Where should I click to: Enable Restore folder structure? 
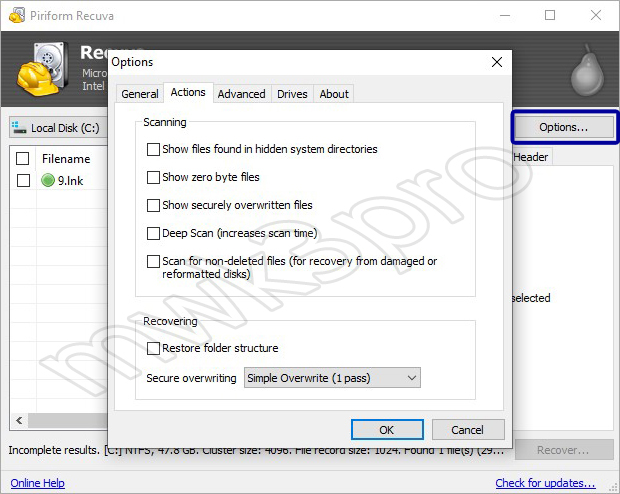point(153,348)
